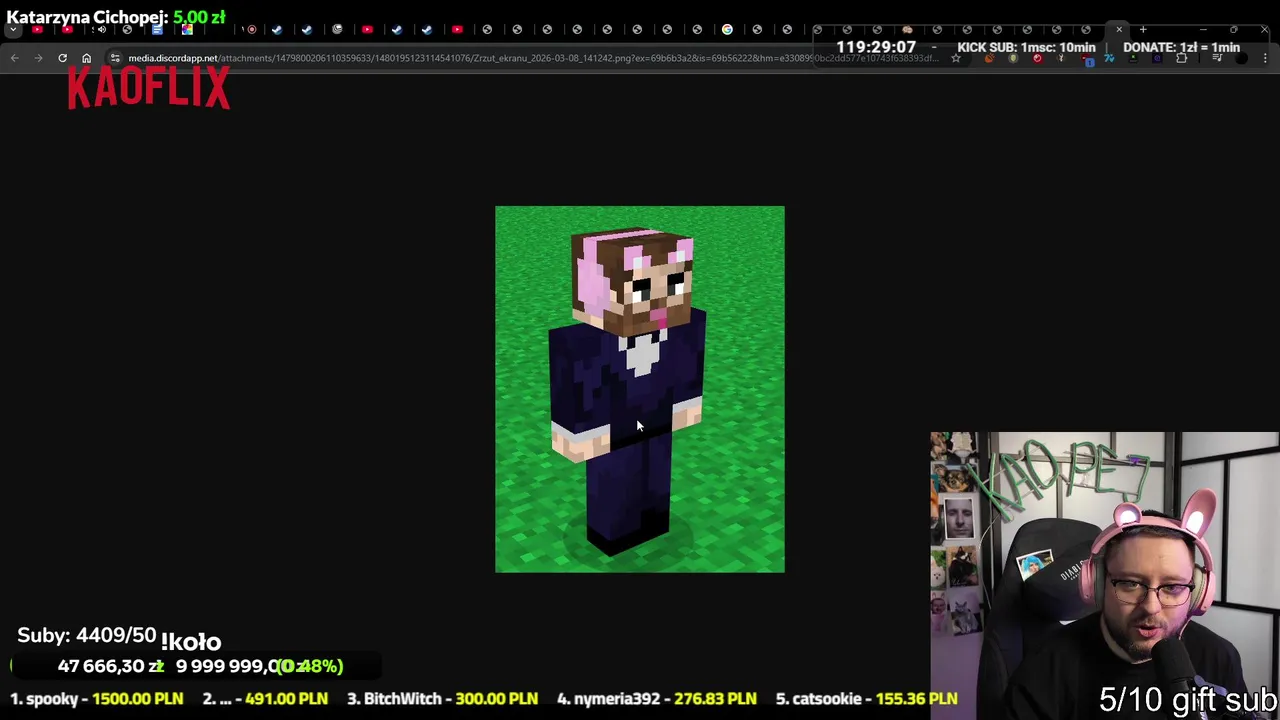Click 'KICK SUB: 1msc: 10min' text

pyautogui.click(x=1026, y=47)
